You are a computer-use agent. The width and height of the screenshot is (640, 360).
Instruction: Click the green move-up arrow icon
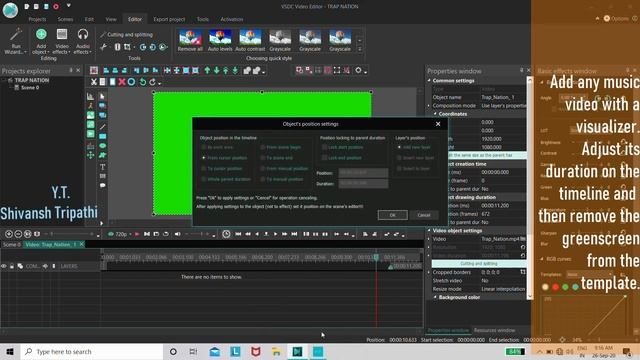[x=207, y=71]
